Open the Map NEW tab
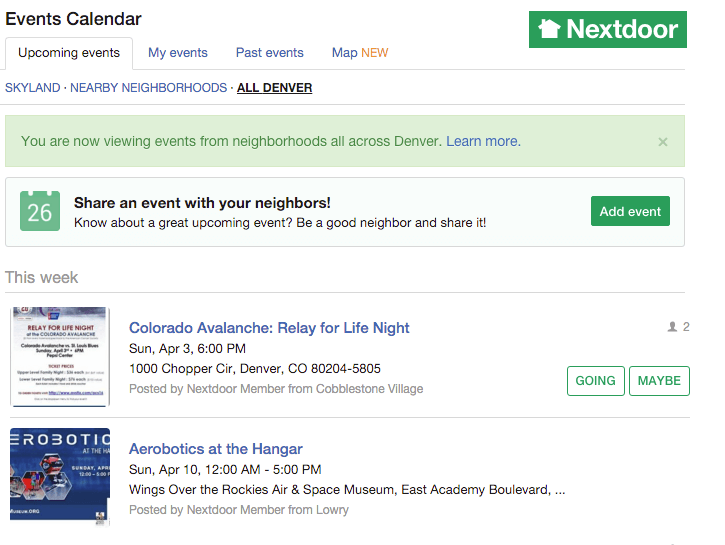Viewport: 725px width, 545px height. (360, 53)
